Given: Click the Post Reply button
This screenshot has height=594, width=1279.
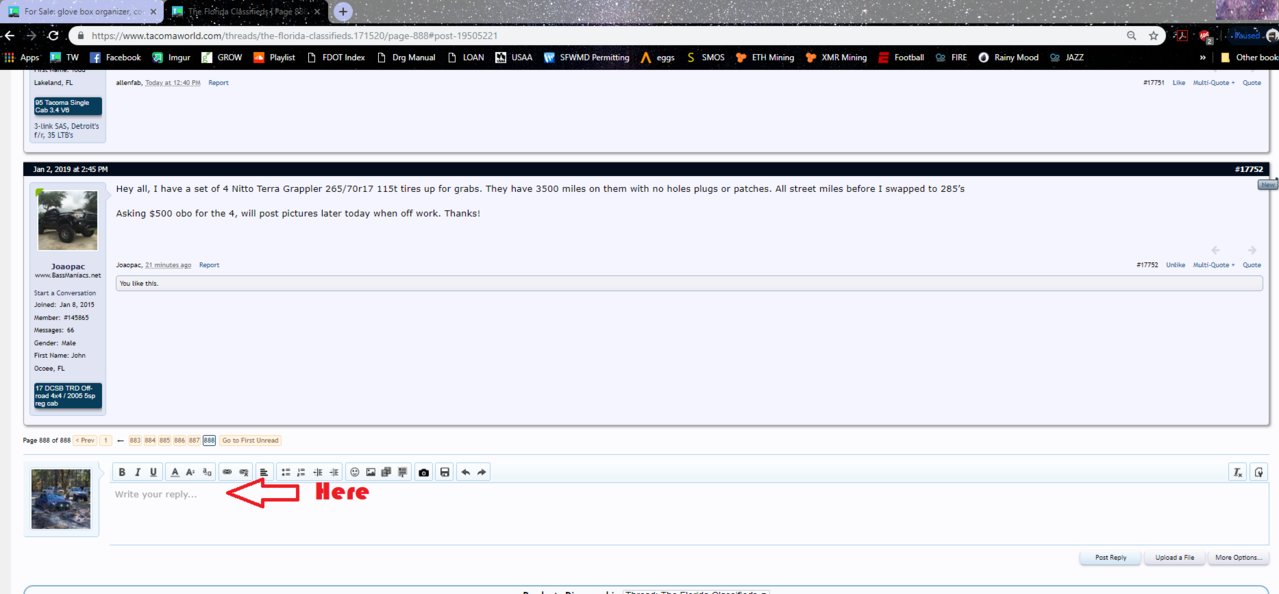Looking at the screenshot, I should 1110,557.
